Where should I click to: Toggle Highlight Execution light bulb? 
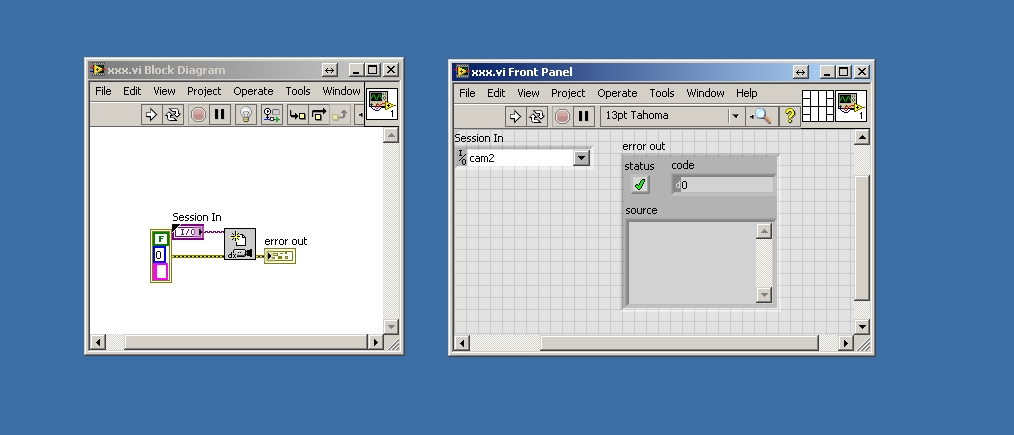pos(246,115)
